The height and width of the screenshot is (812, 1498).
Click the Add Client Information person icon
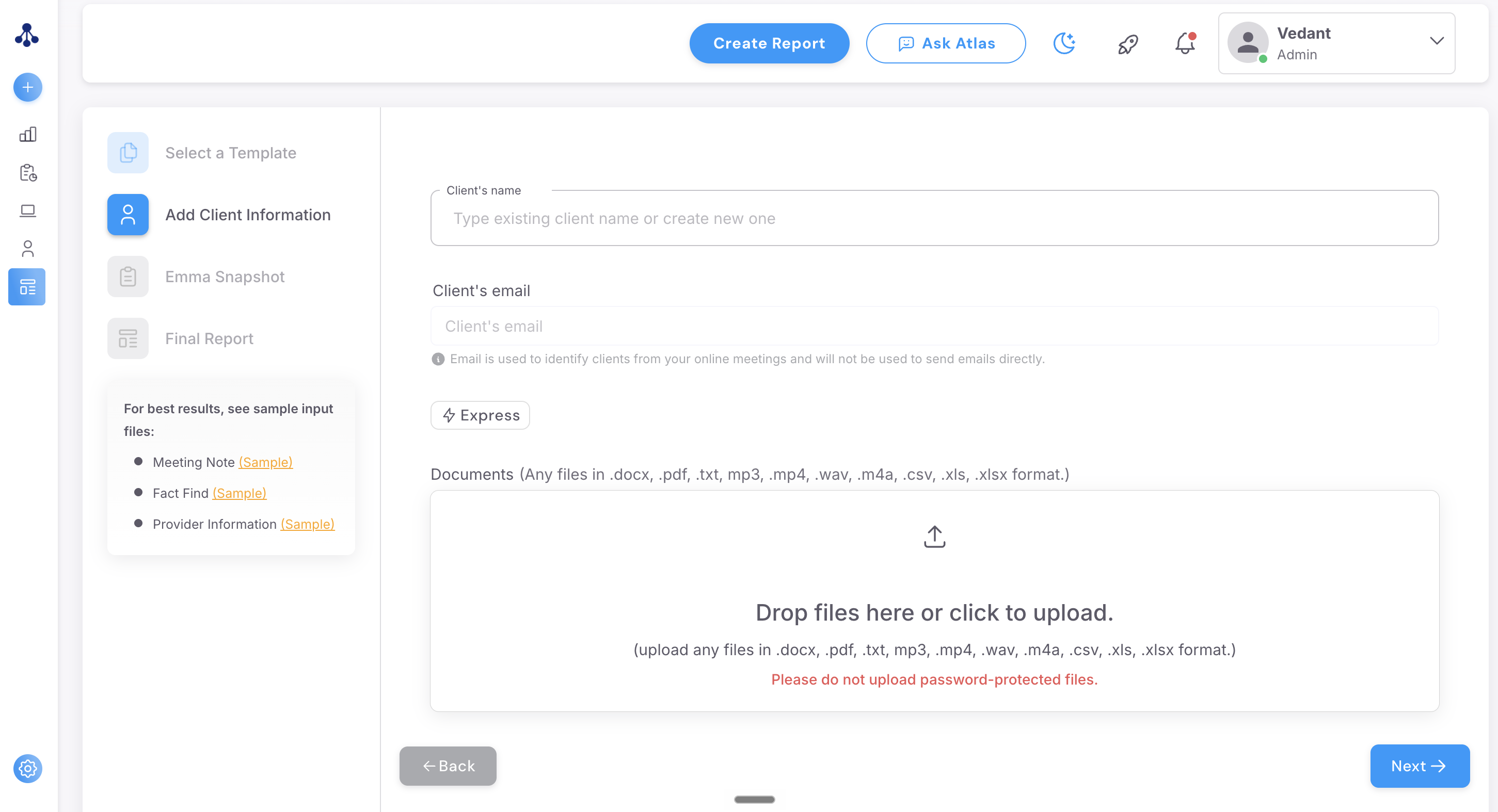(128, 215)
